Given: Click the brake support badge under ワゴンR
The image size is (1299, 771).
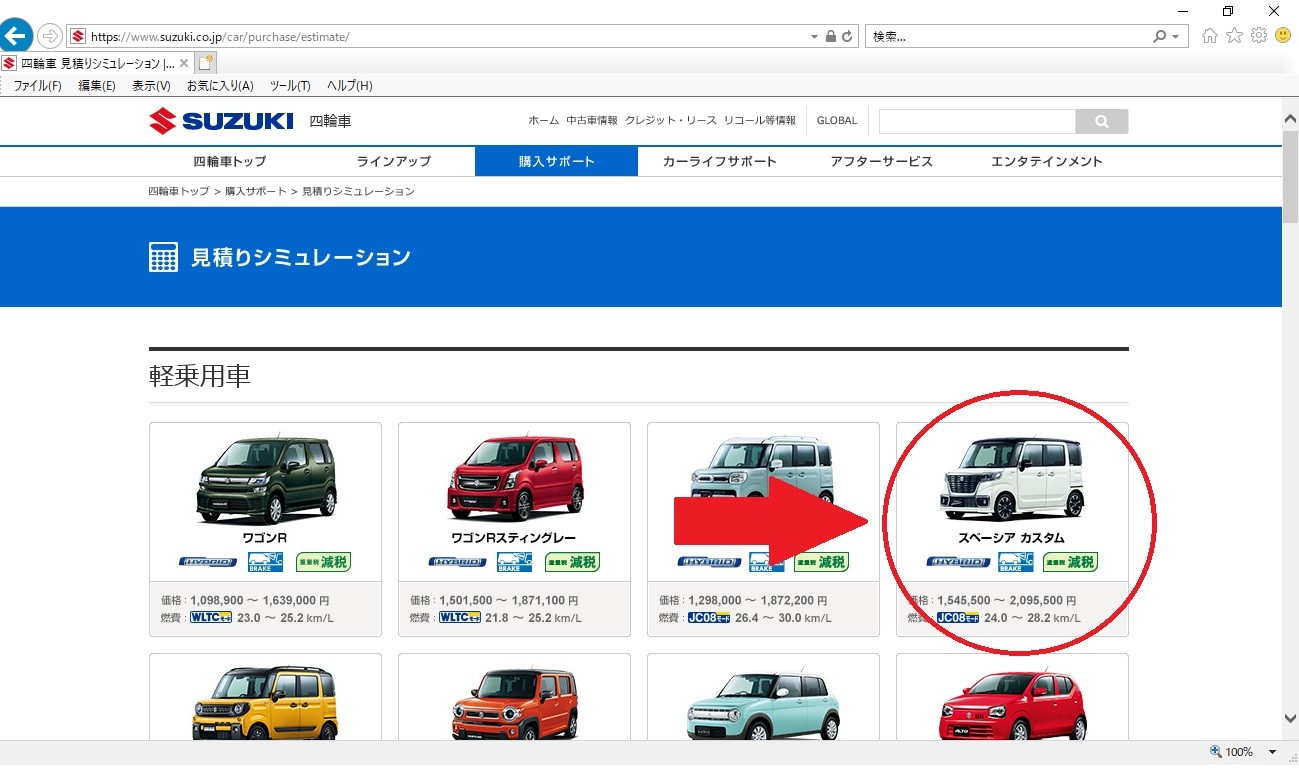Looking at the screenshot, I should coord(266,561).
